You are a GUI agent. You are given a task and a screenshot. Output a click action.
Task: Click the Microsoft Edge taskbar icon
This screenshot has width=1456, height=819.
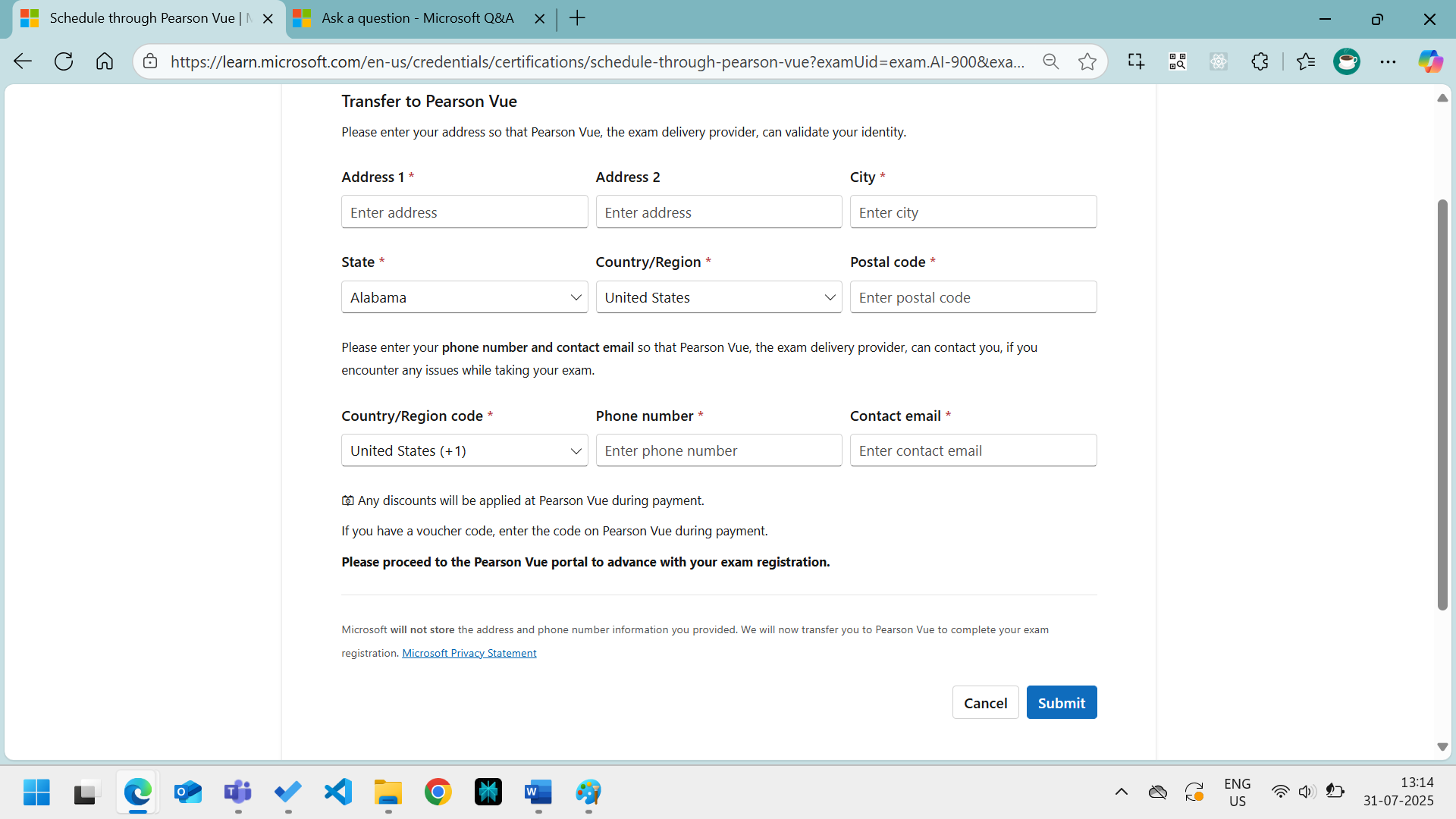click(x=137, y=792)
